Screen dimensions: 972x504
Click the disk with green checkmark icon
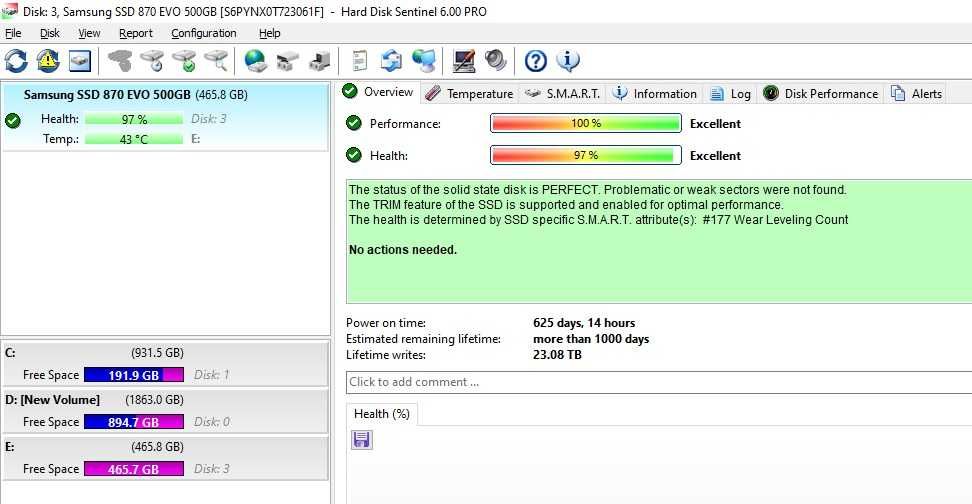184,61
